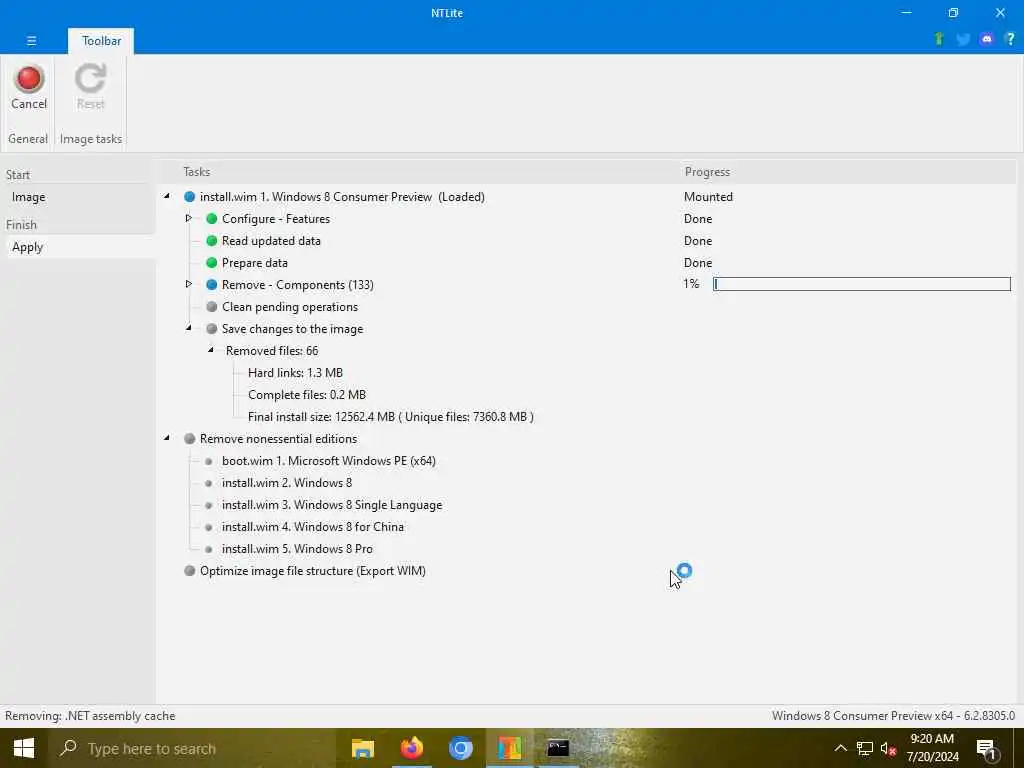Click small dot beside Windows 8 for China
The width and height of the screenshot is (1024, 768).
coord(208,527)
